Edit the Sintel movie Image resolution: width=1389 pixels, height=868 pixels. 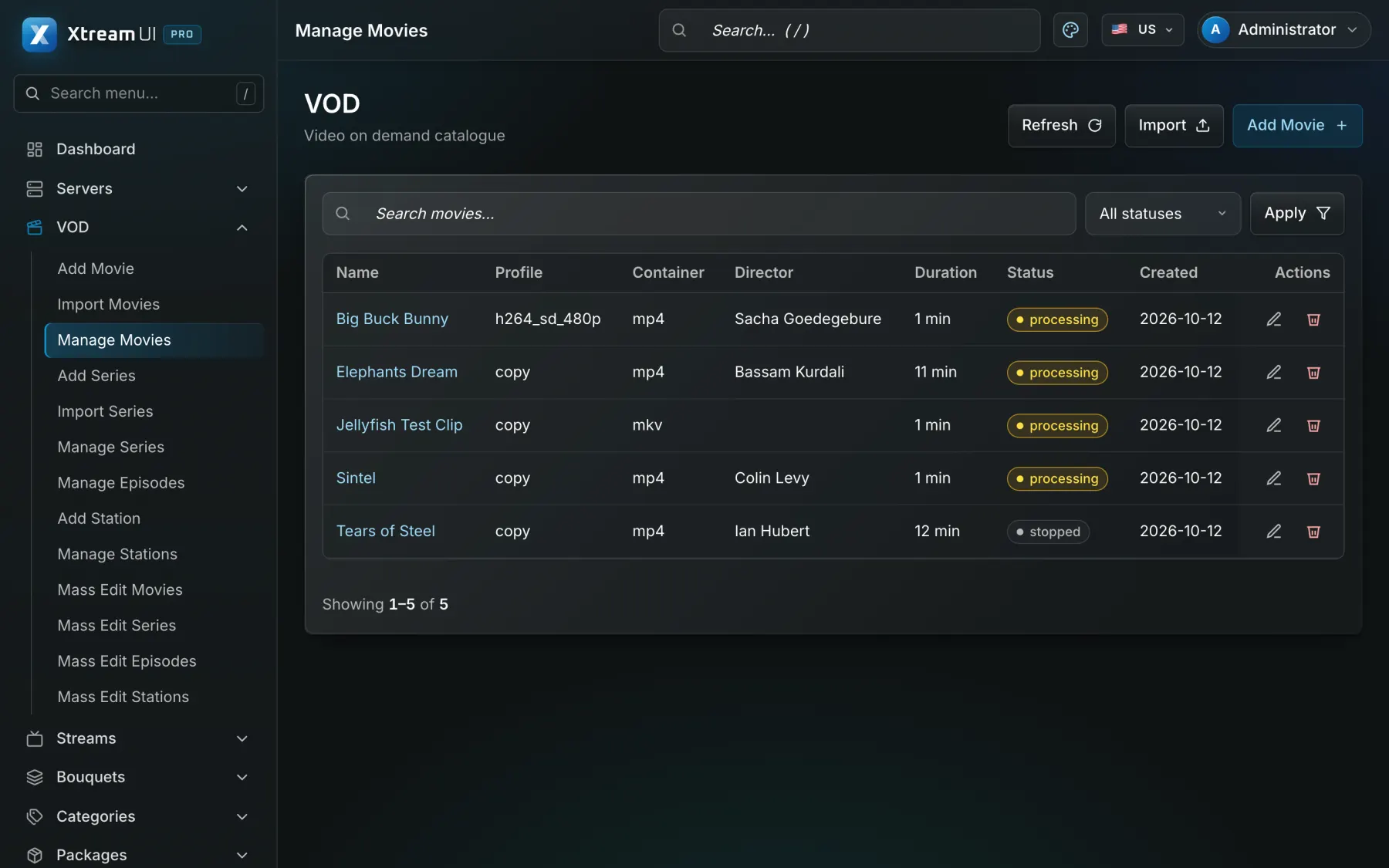coord(1274,478)
